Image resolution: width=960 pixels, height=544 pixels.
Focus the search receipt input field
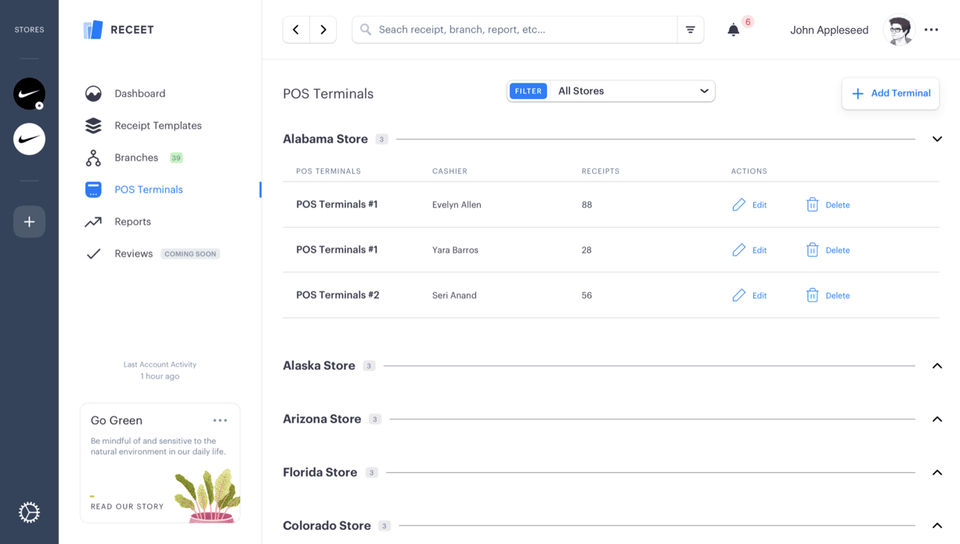point(514,29)
